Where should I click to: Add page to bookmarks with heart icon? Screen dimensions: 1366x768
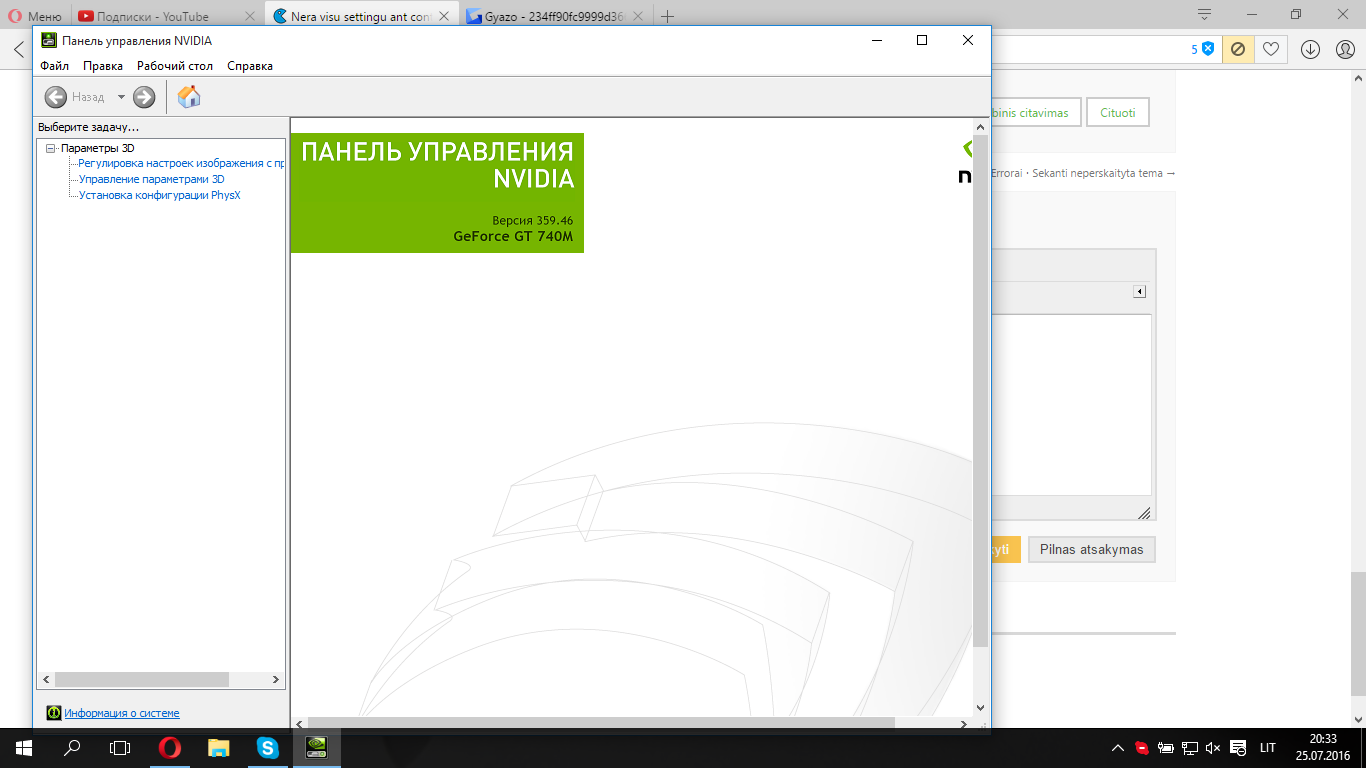click(x=1270, y=49)
